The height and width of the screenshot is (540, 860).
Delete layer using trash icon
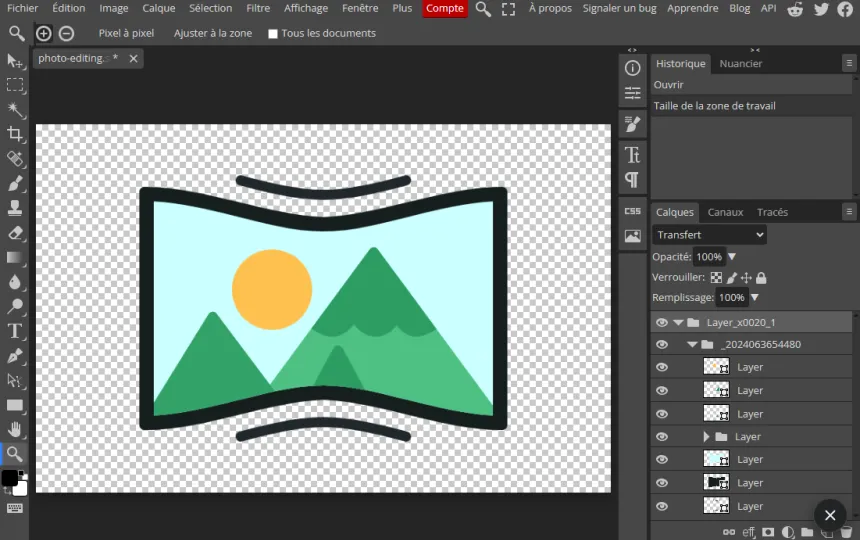pos(846,532)
